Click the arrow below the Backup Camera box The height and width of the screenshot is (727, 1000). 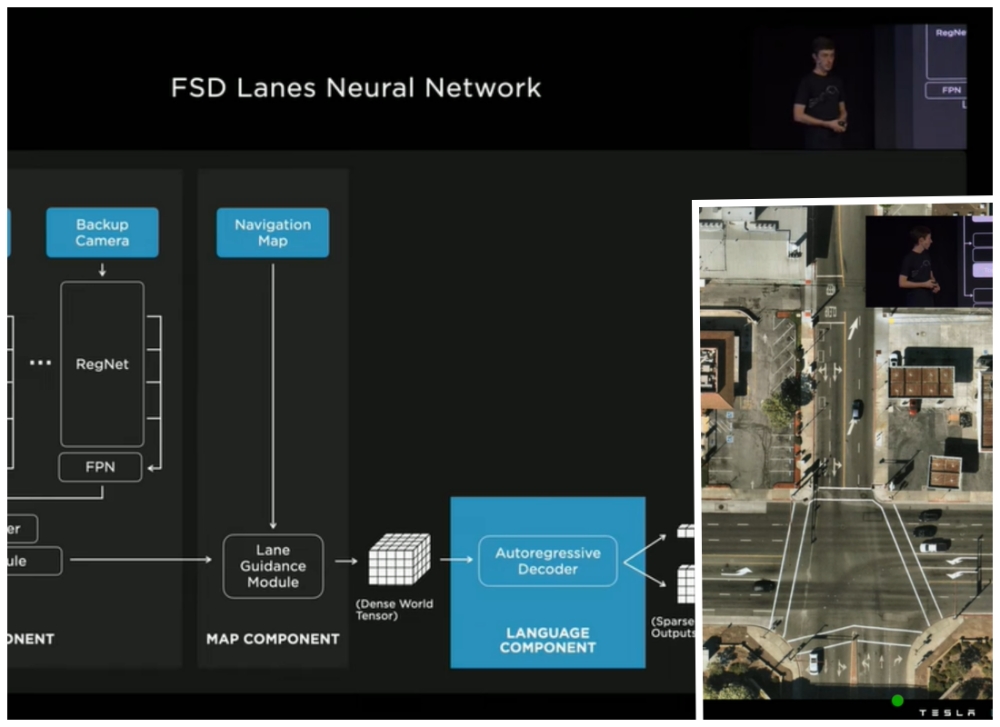(102, 270)
